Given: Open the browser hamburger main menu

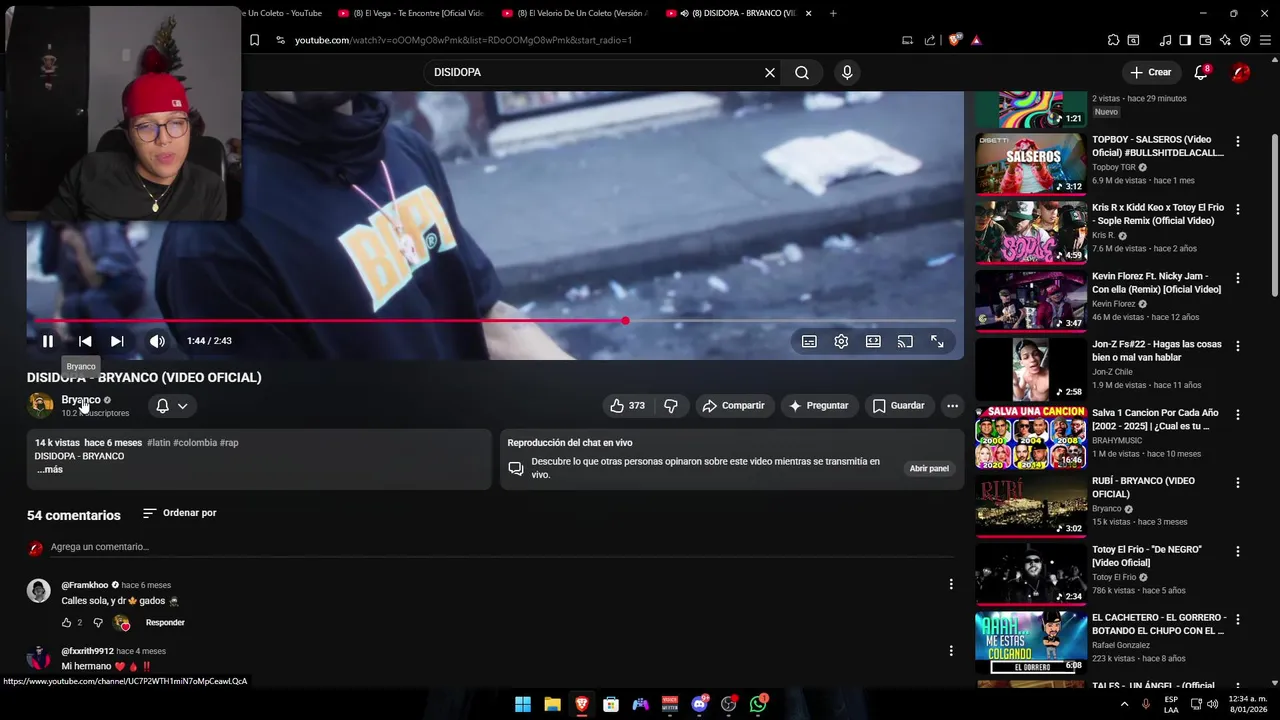Looking at the screenshot, I should [1264, 40].
